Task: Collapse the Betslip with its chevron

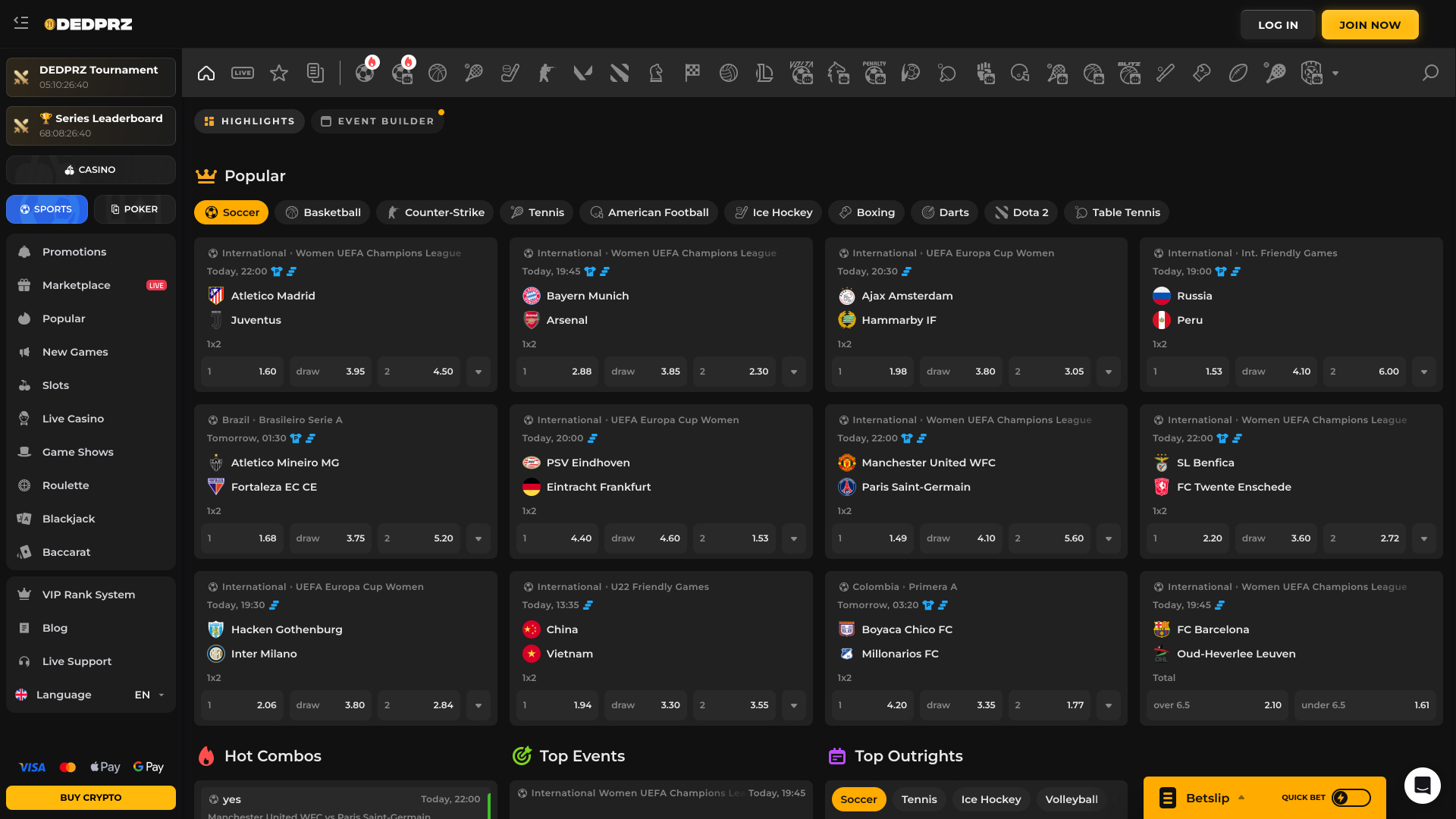Action: pyautogui.click(x=1242, y=797)
